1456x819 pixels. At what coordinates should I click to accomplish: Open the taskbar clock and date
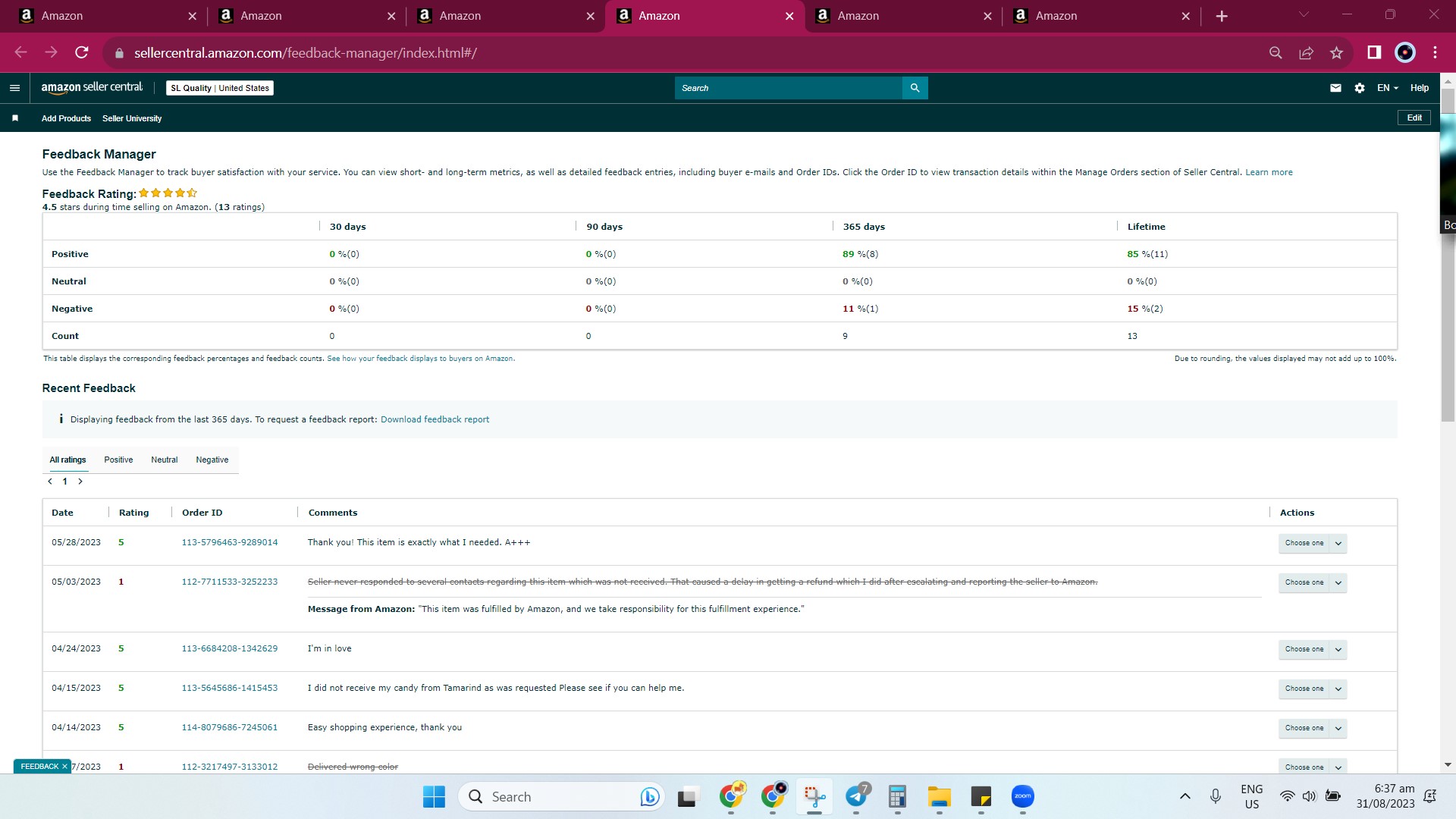[x=1385, y=796]
